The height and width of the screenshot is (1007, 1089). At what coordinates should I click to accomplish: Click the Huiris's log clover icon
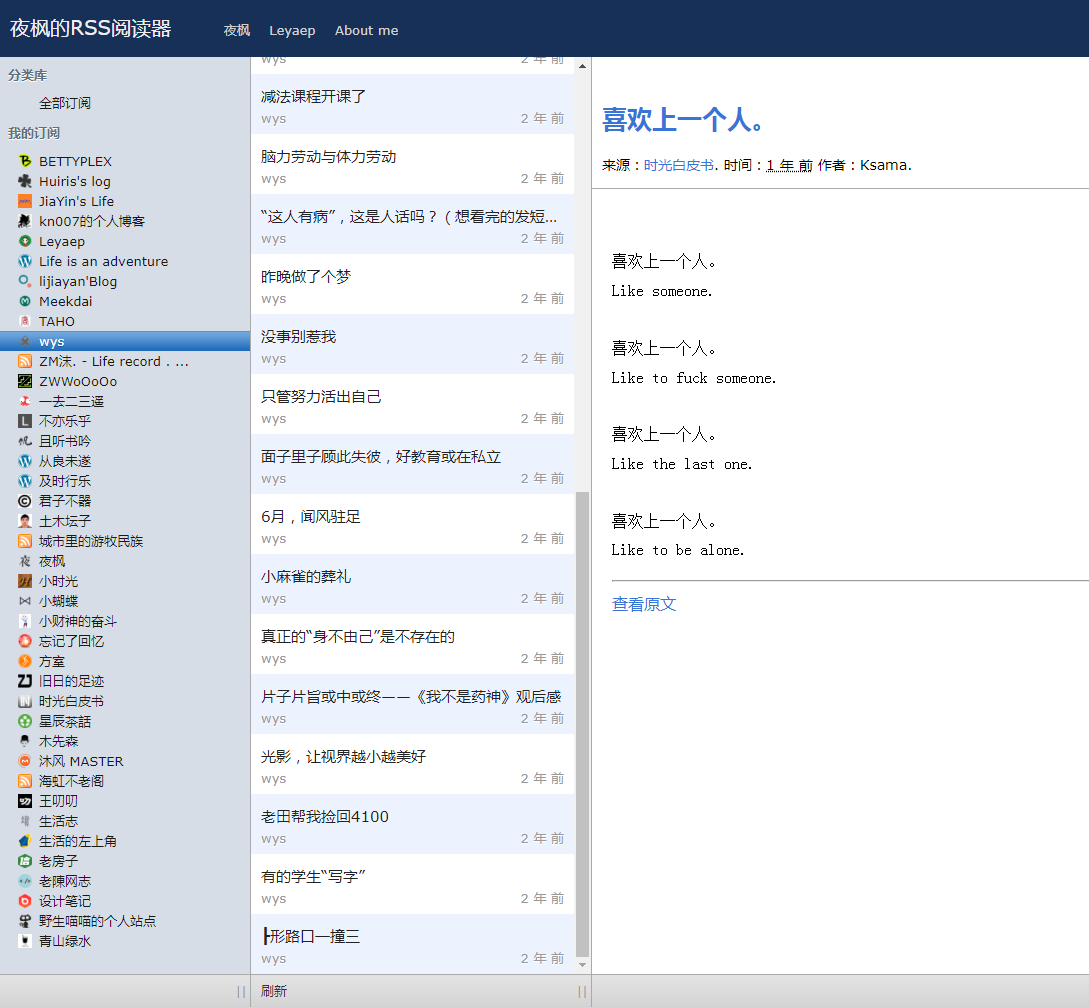pos(25,181)
